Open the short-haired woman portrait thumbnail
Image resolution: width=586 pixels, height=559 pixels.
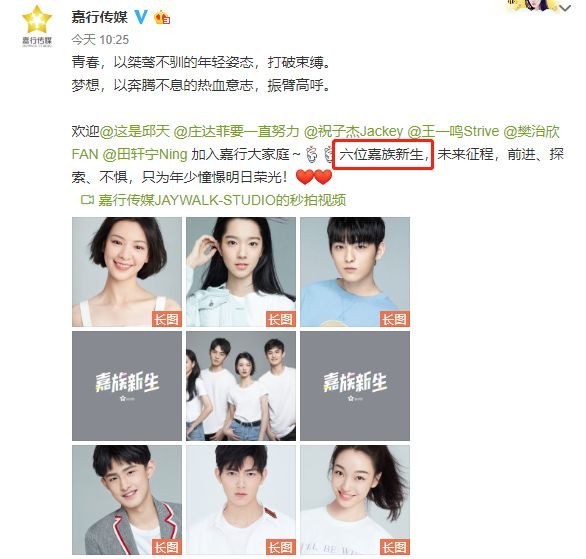127,272
